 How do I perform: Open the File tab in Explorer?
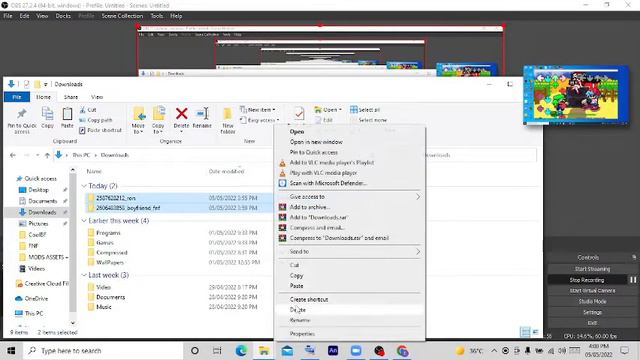17,97
